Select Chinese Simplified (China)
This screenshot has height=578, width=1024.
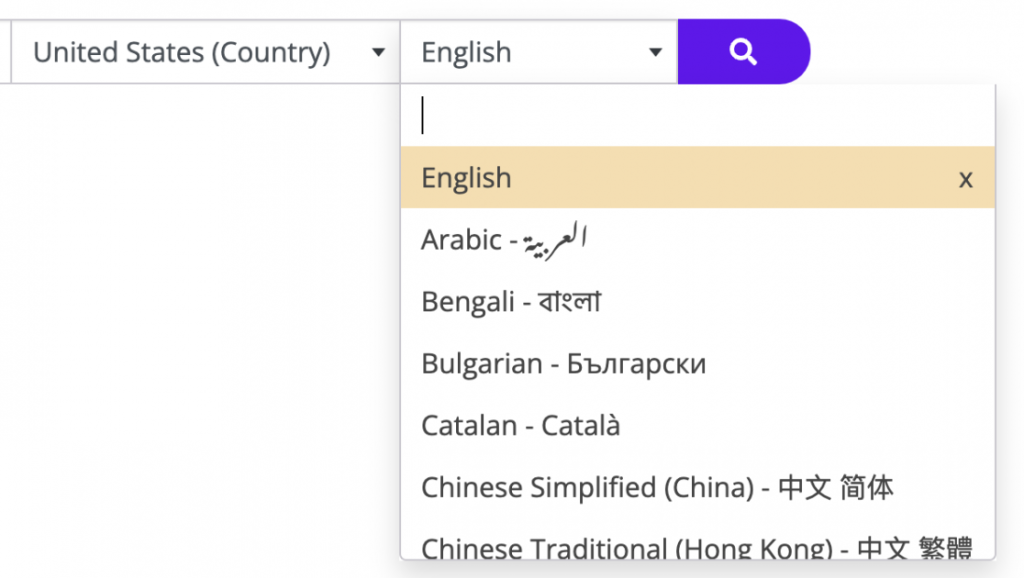pos(659,488)
